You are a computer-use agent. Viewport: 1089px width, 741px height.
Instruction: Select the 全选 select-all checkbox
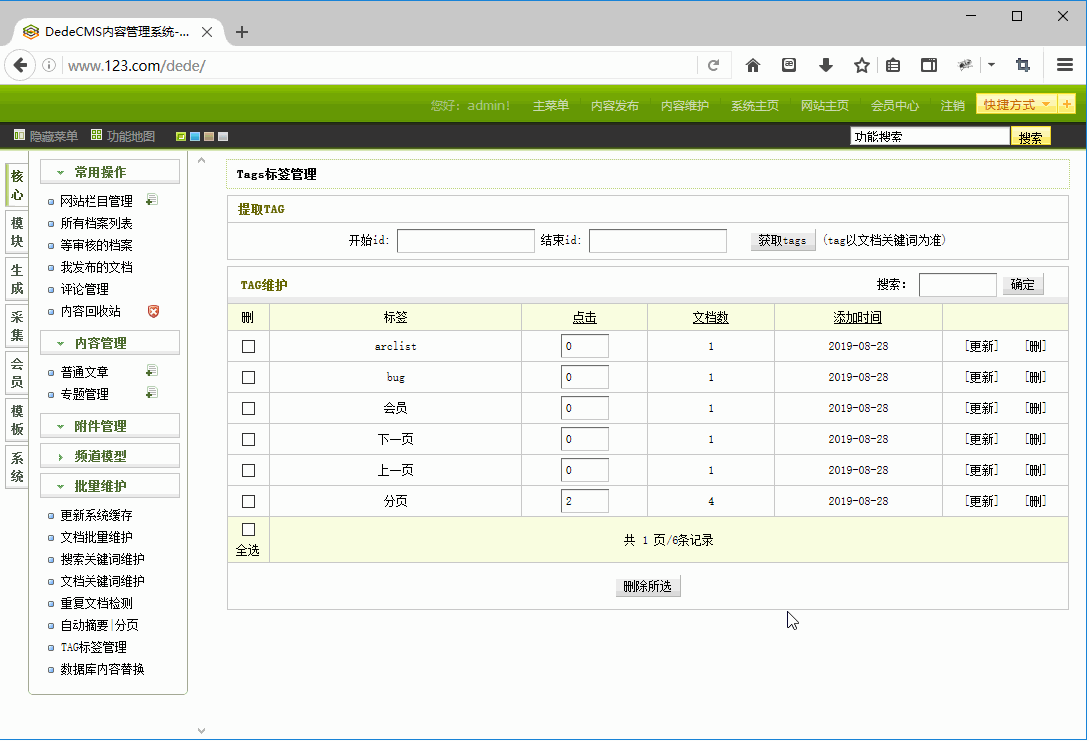point(247,530)
